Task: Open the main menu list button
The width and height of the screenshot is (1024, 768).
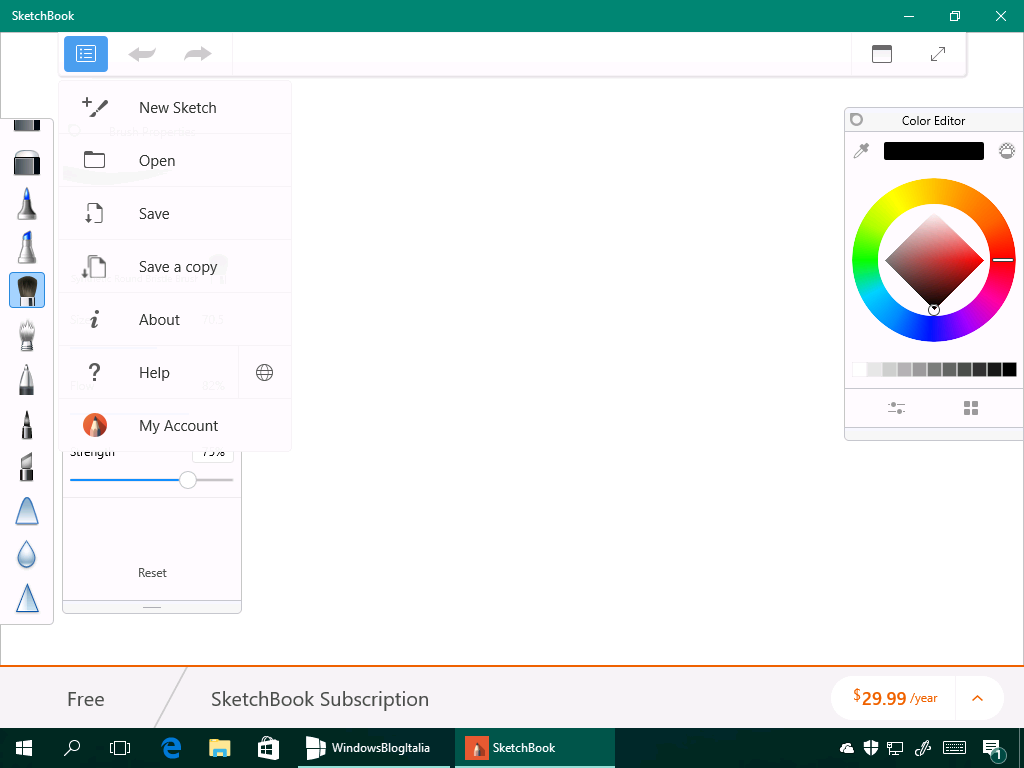Action: click(x=86, y=54)
